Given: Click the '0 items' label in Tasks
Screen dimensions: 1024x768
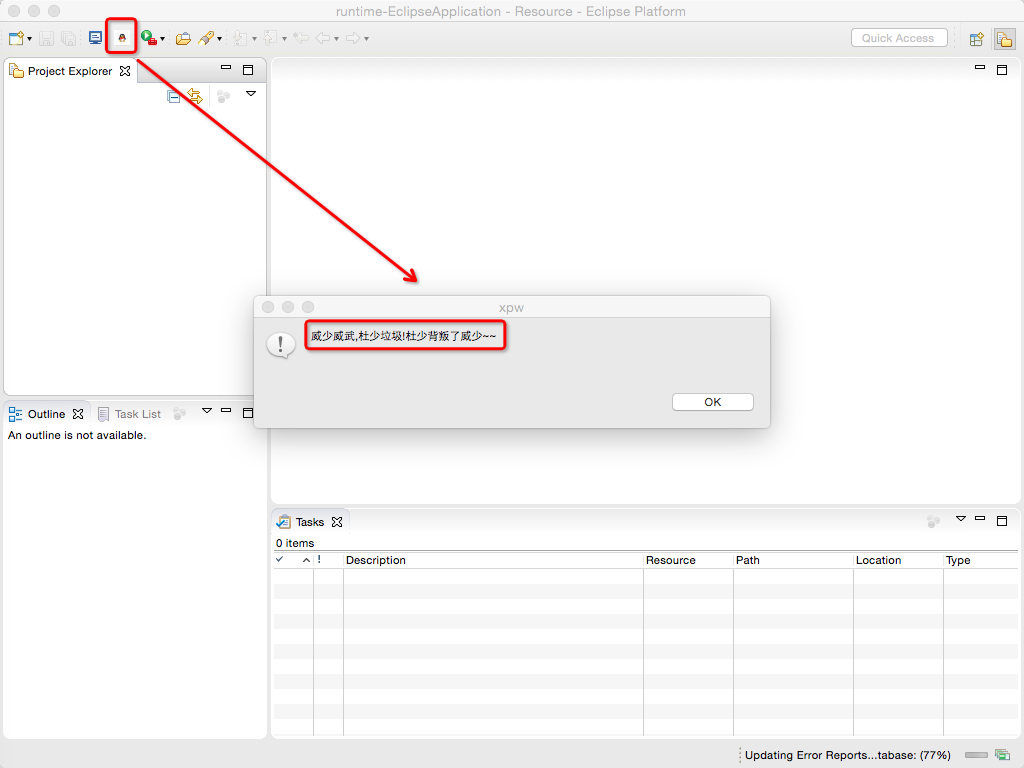Looking at the screenshot, I should point(295,543).
